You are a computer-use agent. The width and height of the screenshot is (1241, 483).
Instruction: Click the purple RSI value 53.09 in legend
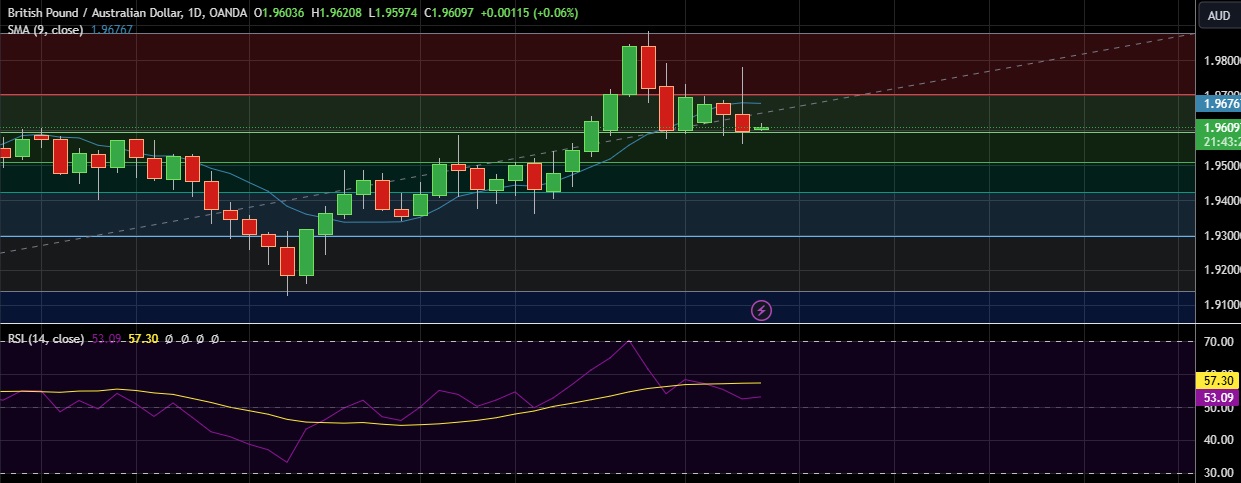[106, 339]
